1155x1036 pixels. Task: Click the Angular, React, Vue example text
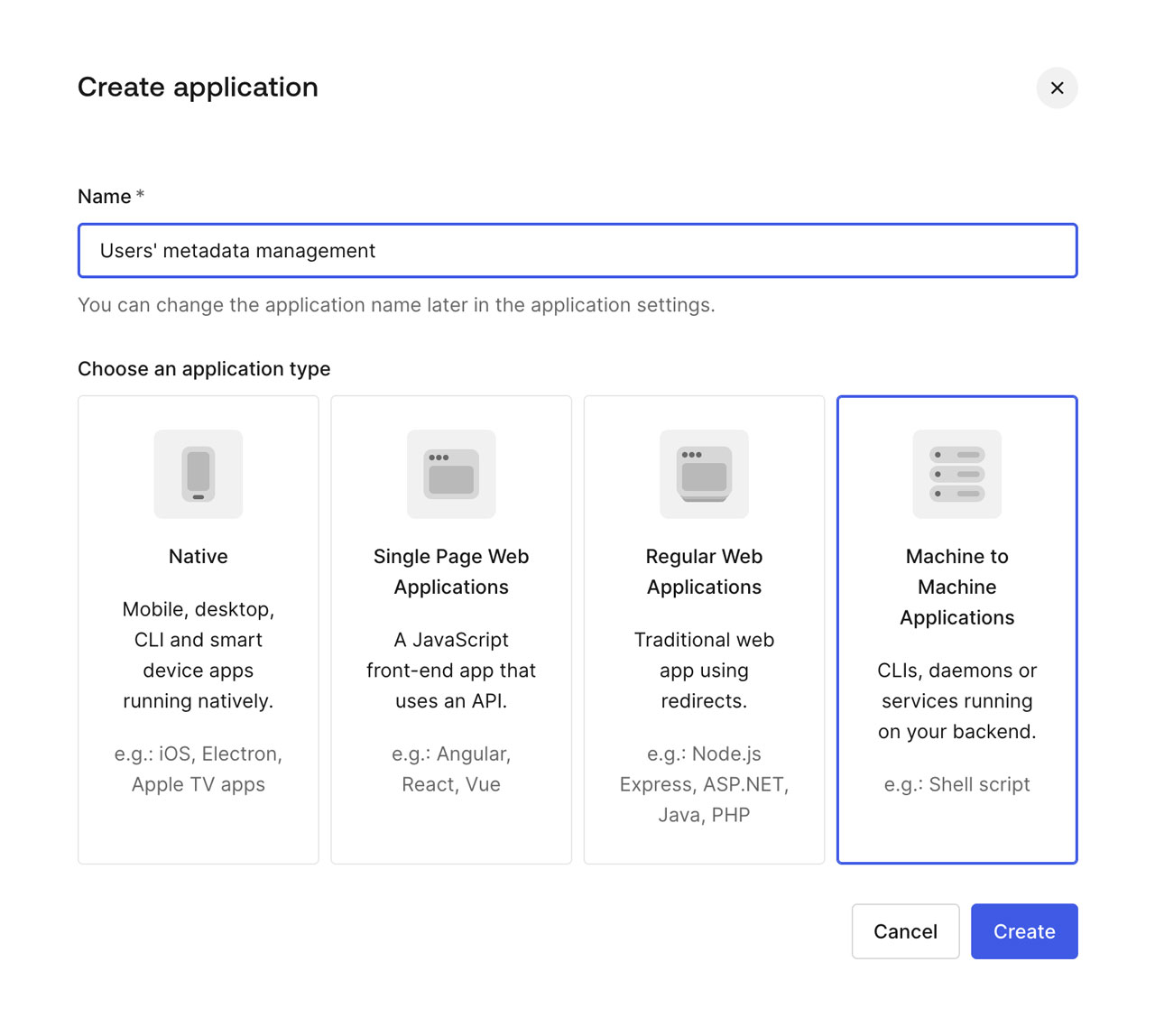[451, 769]
